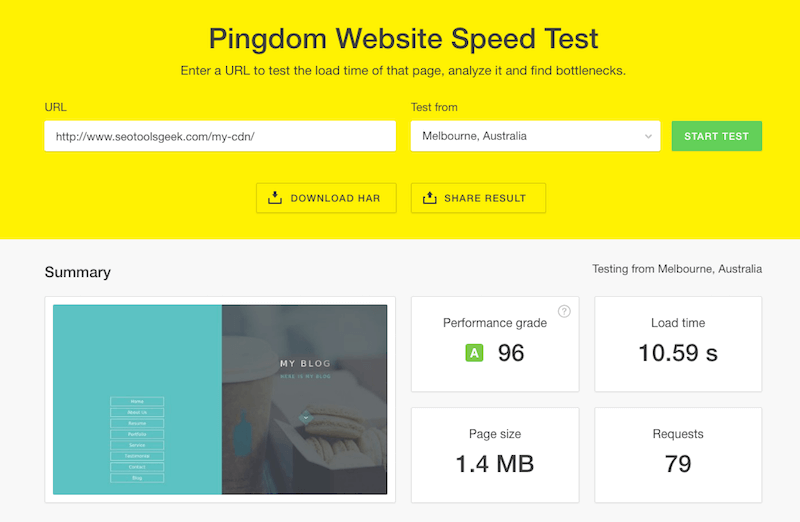Click the Pingdom Website Speed Test title
The height and width of the screenshot is (522, 800).
403,39
